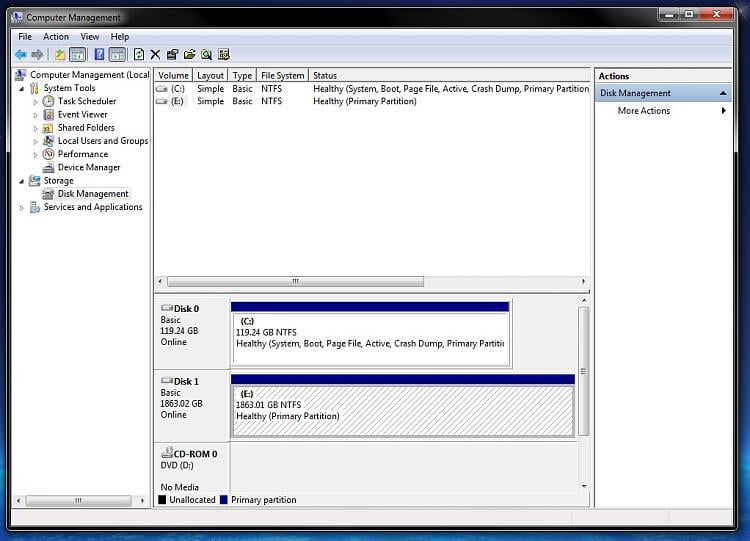
Task: Click the CD-ROM 0 drive icon
Action: [167, 452]
